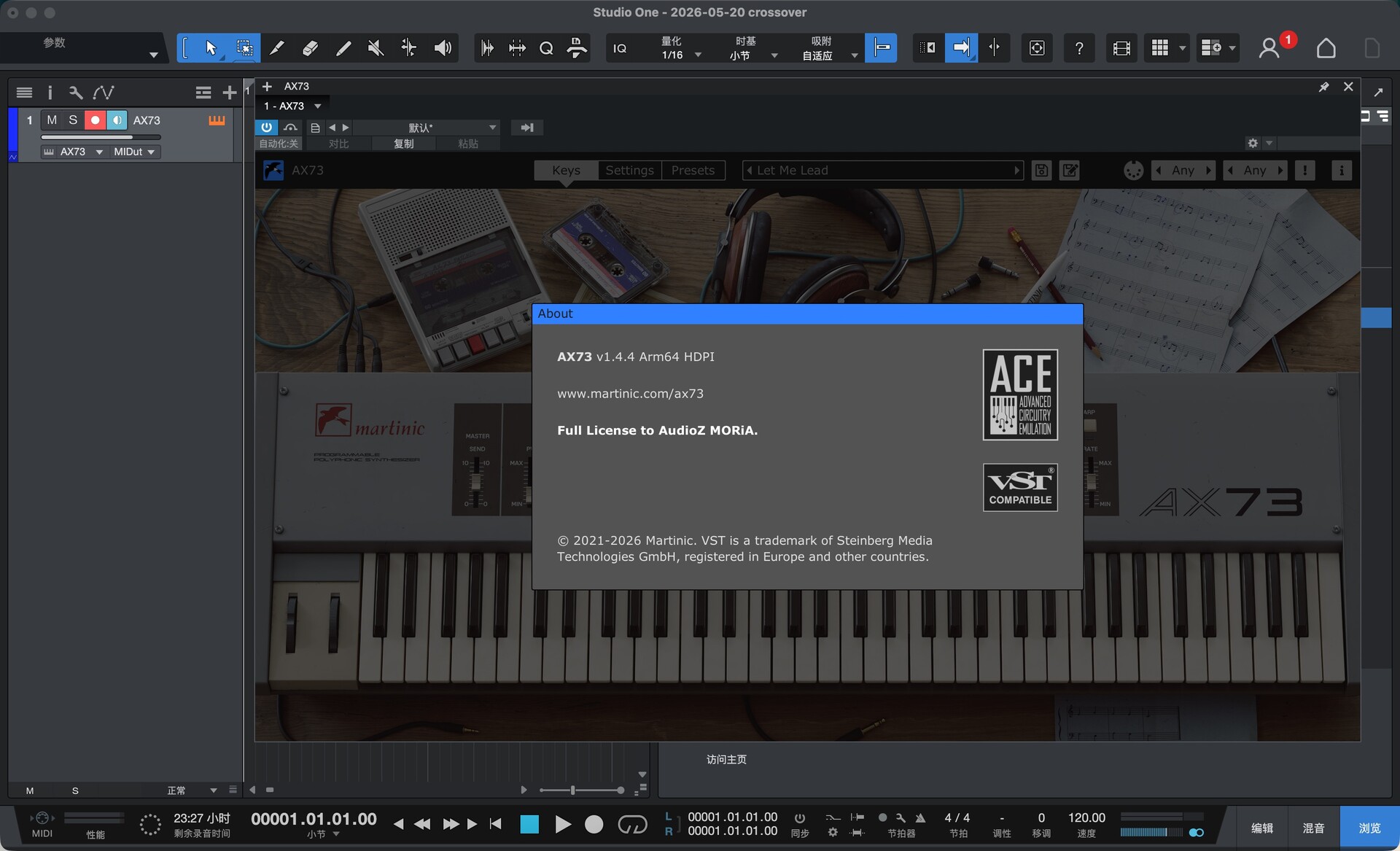This screenshot has width=1400, height=851.
Task: Open the 混音 mix view
Action: (x=1313, y=828)
